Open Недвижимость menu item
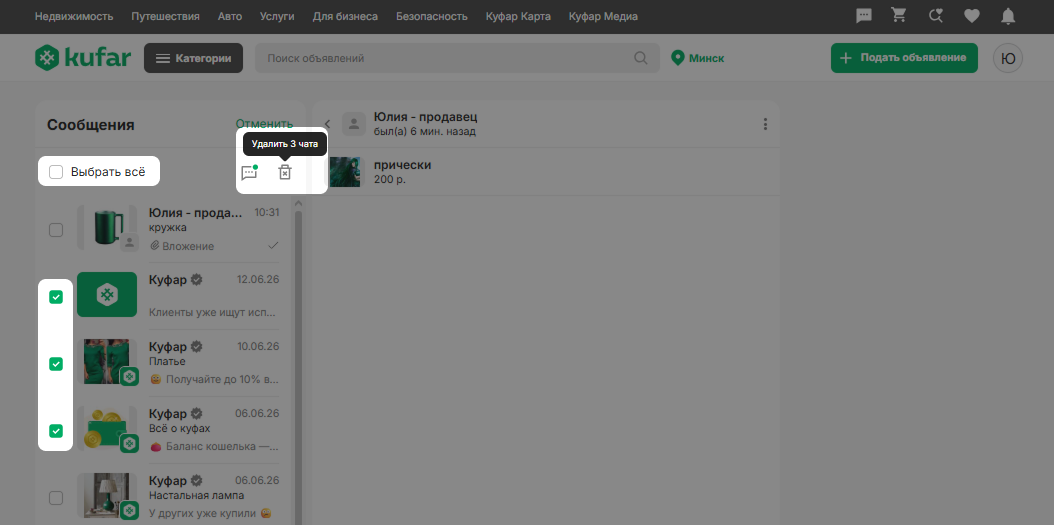 [74, 16]
